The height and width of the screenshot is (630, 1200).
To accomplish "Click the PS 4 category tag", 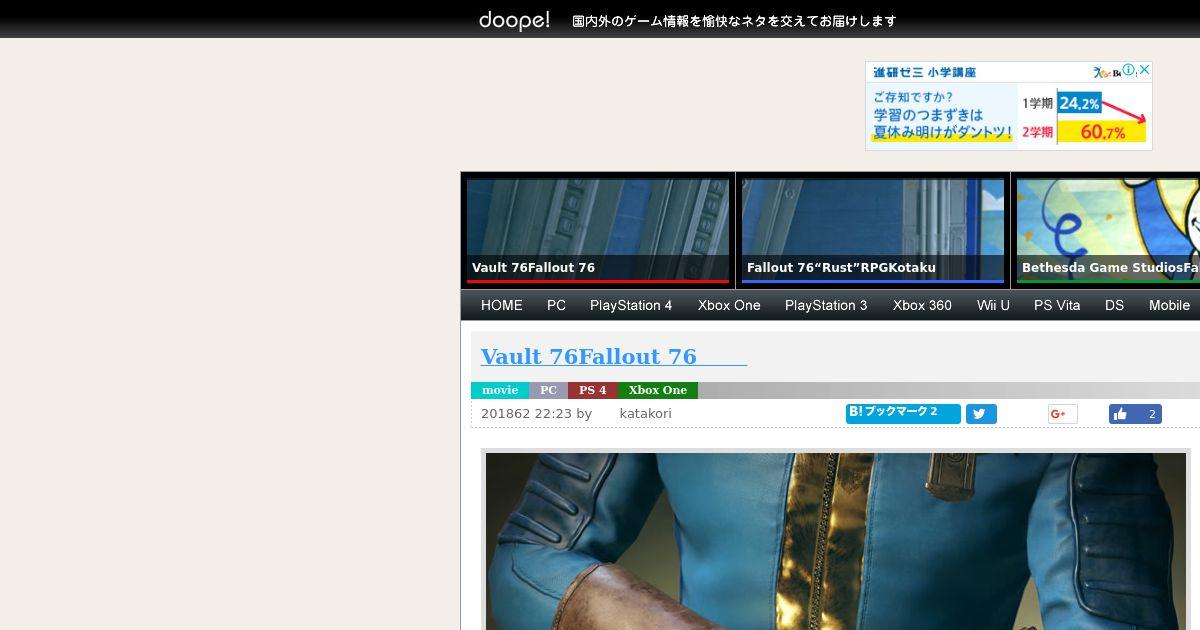I will tap(593, 390).
